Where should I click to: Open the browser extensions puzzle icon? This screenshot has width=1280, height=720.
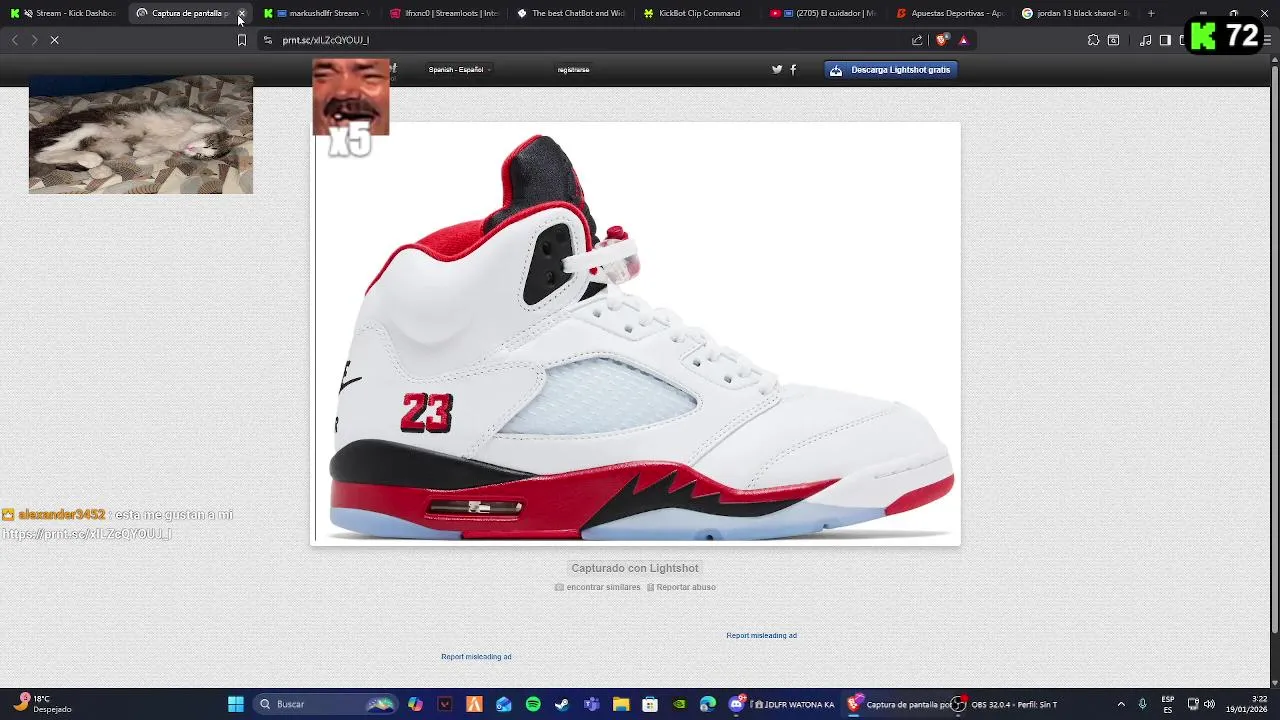pos(1093,40)
